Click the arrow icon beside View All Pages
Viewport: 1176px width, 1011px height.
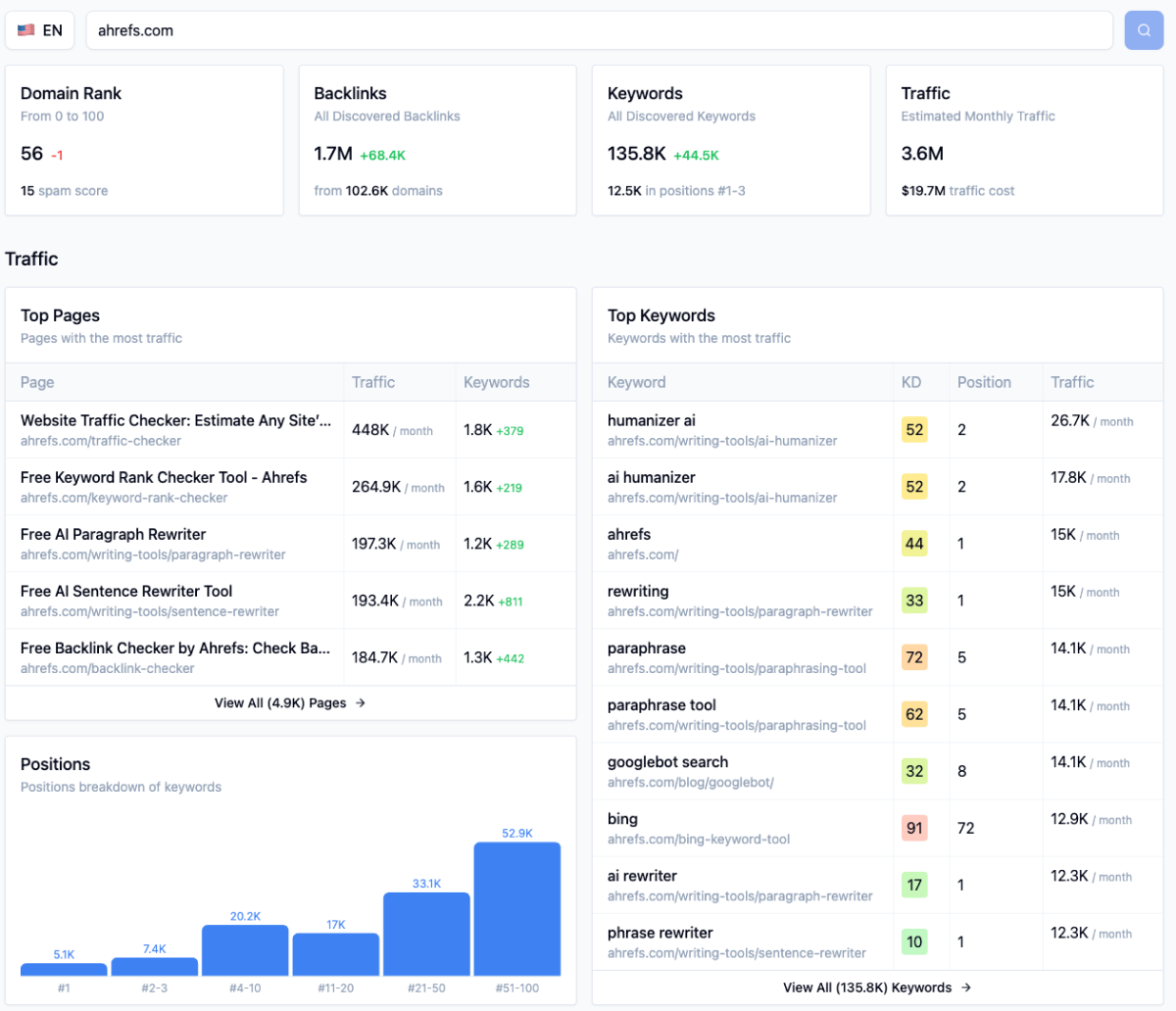tap(361, 703)
